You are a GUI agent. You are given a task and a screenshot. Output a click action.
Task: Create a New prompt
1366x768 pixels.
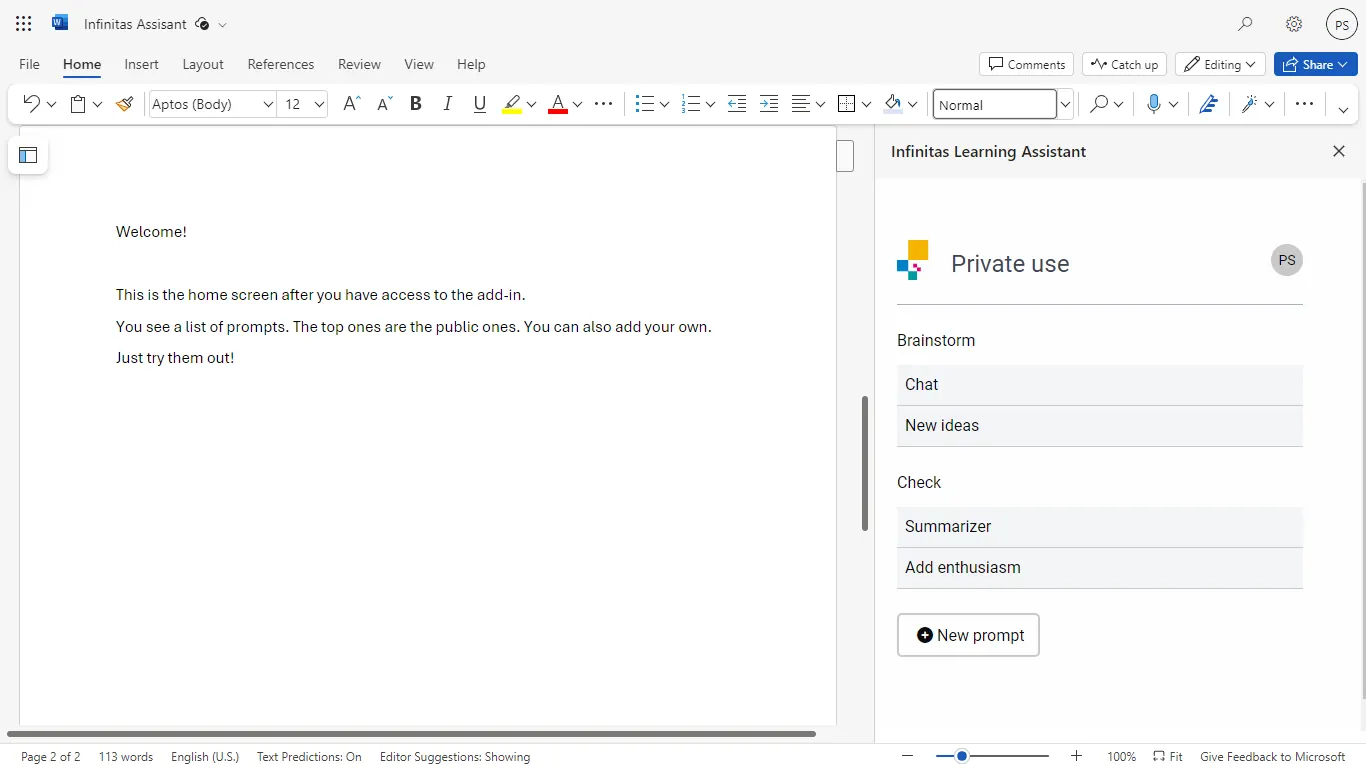[x=968, y=635]
